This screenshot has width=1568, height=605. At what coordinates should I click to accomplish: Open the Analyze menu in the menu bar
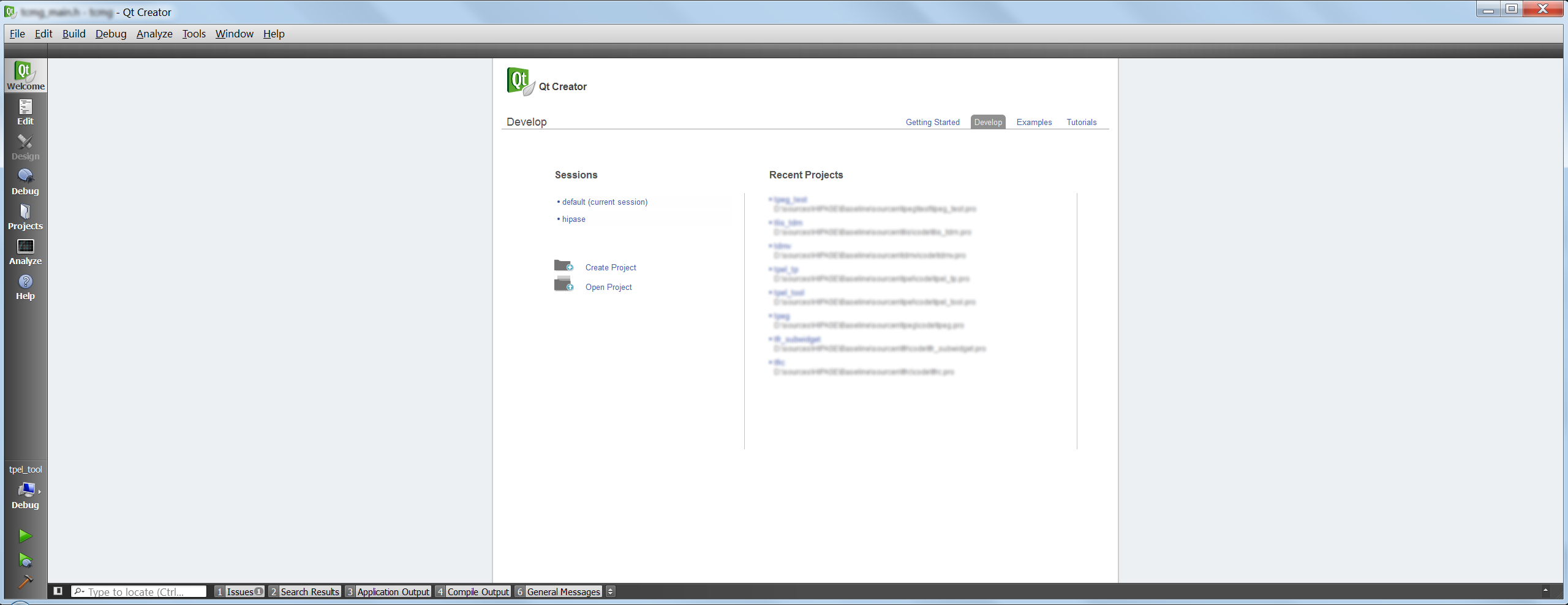(154, 34)
